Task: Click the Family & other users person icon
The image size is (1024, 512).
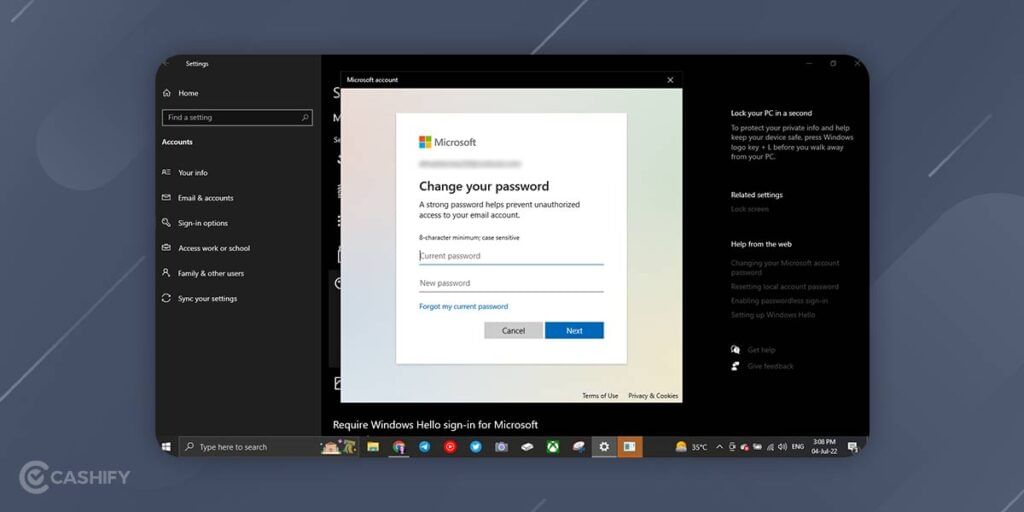Action: point(166,273)
